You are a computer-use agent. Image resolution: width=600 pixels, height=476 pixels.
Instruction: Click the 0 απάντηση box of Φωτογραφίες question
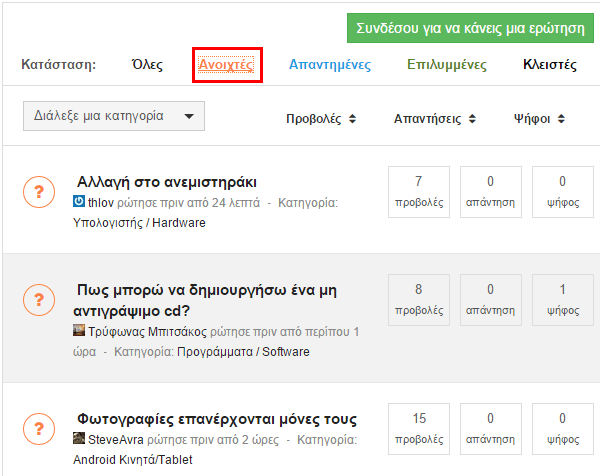tap(491, 429)
